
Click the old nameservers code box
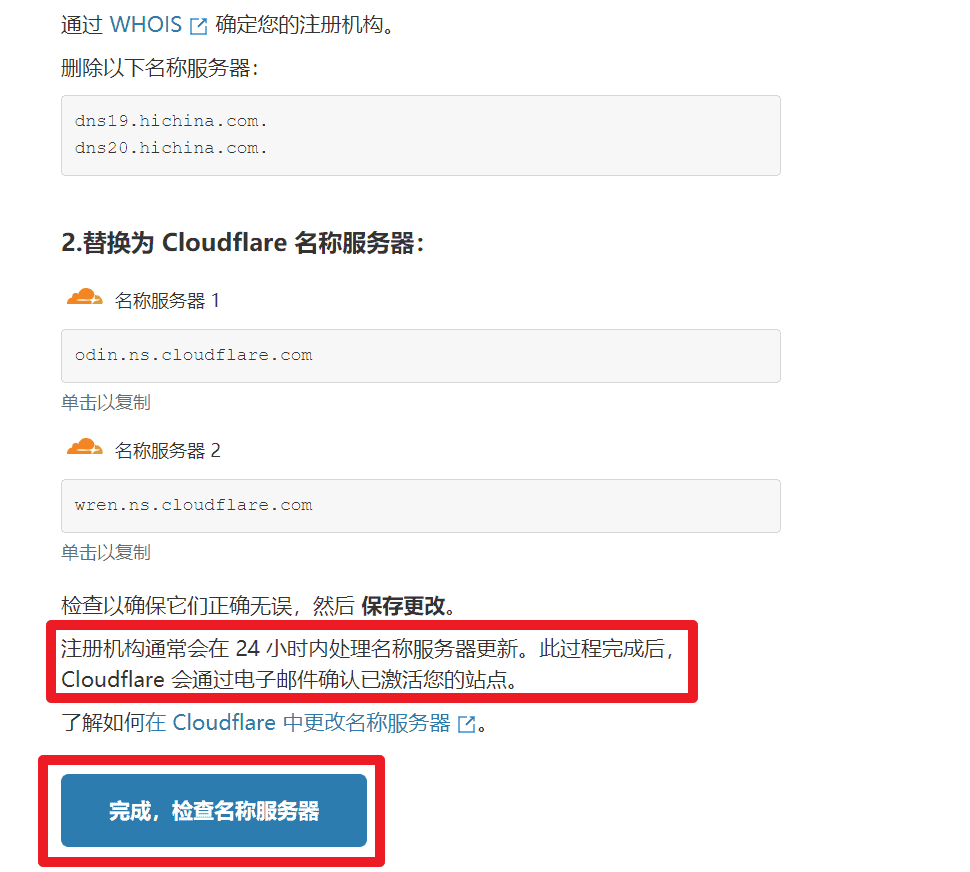(x=421, y=135)
